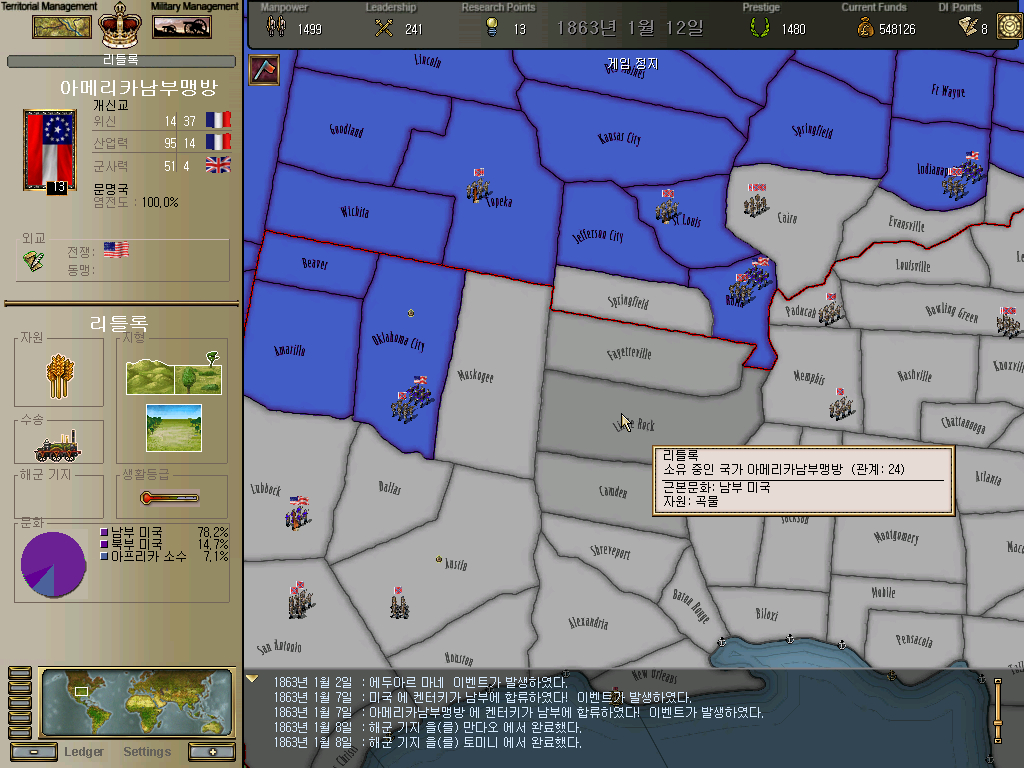Select the army unit at St Louis
This screenshot has height=768, width=1024.
click(667, 208)
